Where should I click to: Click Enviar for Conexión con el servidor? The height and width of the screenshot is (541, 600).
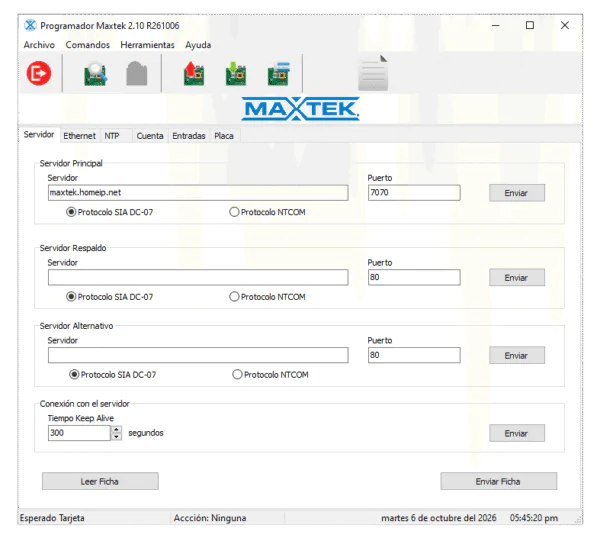(x=517, y=433)
